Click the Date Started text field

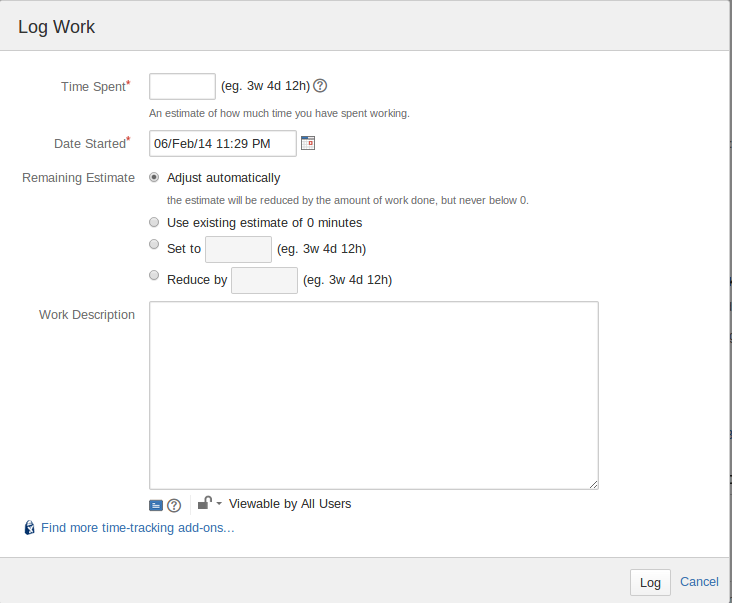point(222,144)
